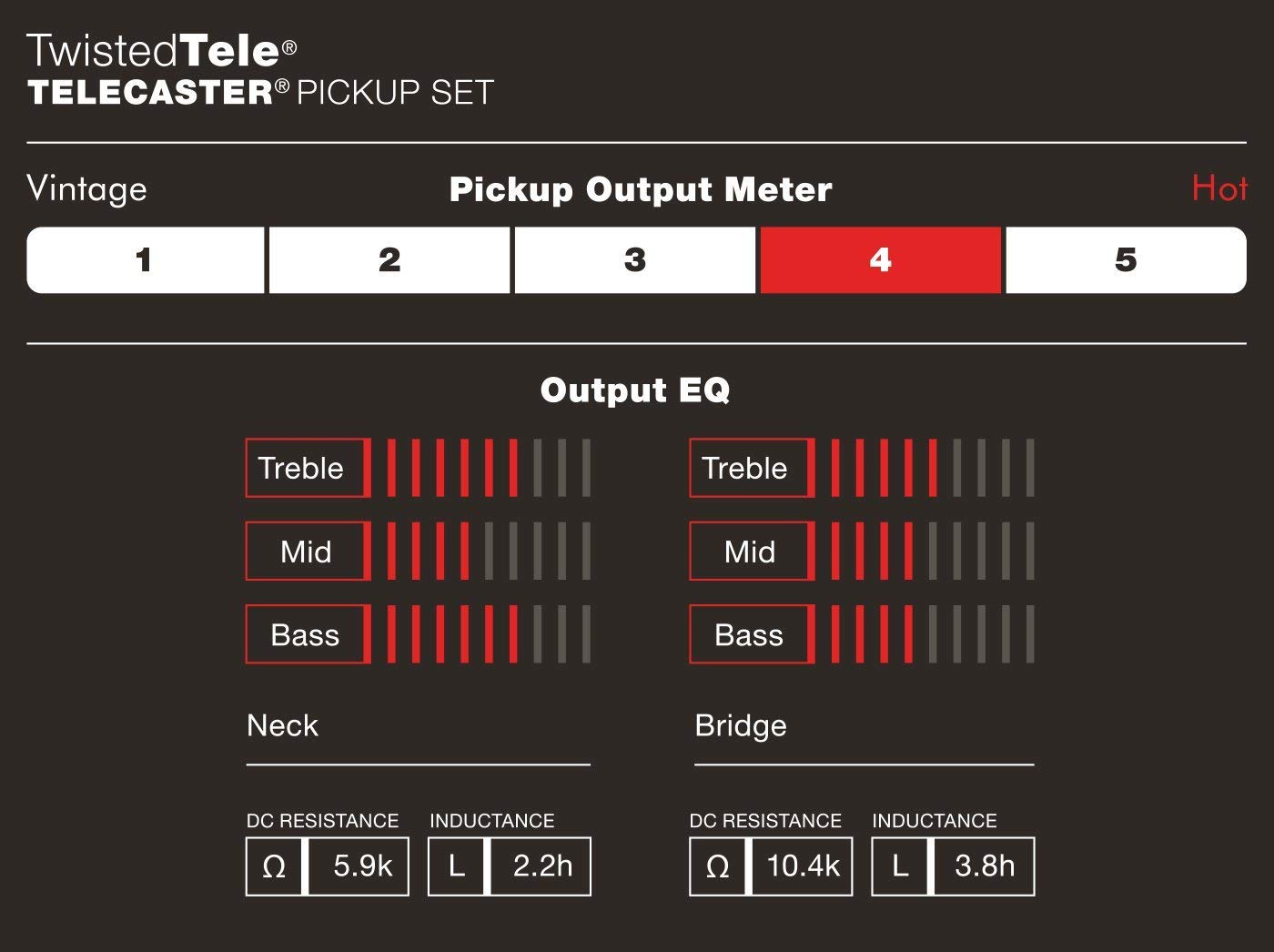1274x952 pixels.
Task: Select output meter segment 3
Action: point(635,260)
